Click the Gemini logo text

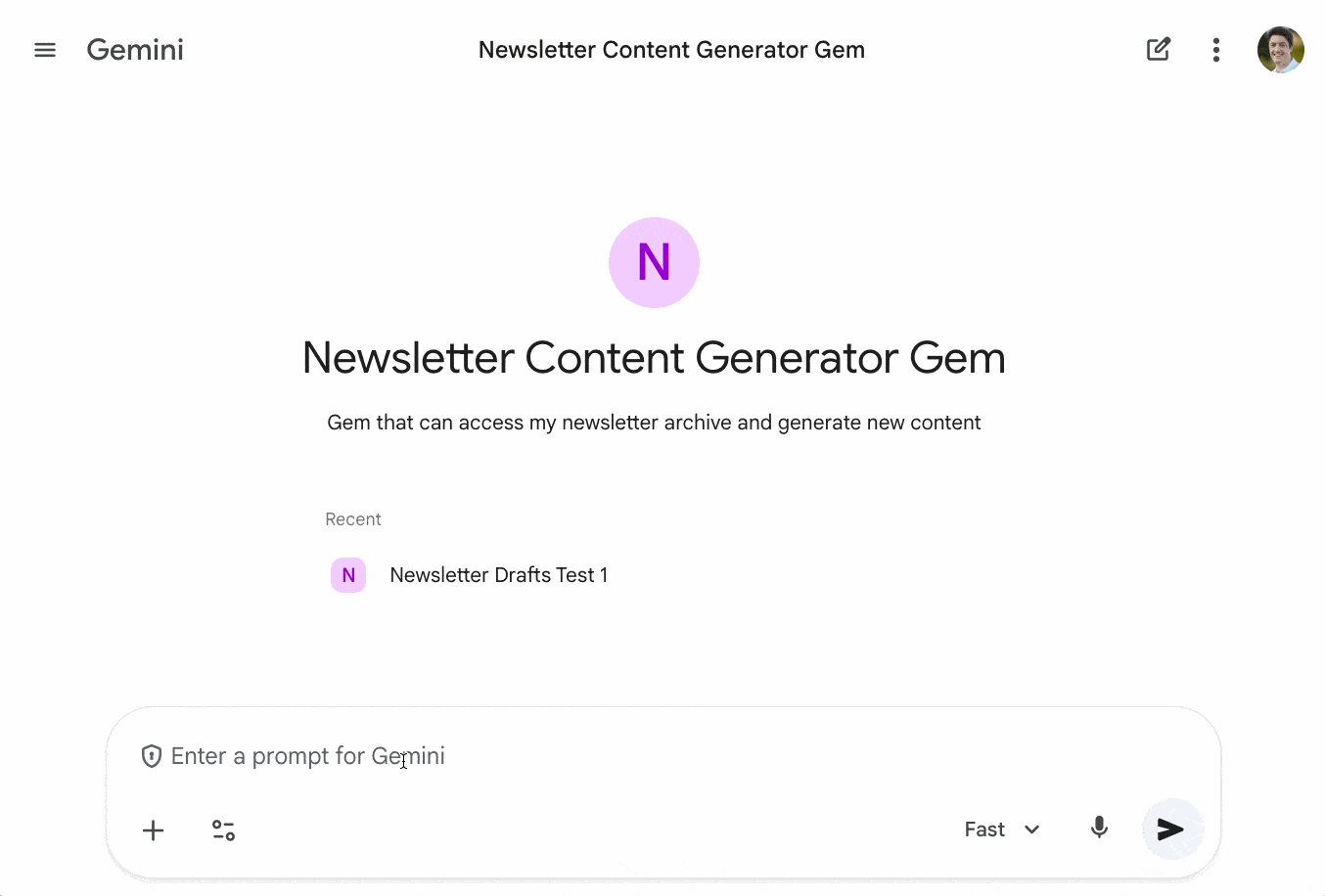(135, 50)
